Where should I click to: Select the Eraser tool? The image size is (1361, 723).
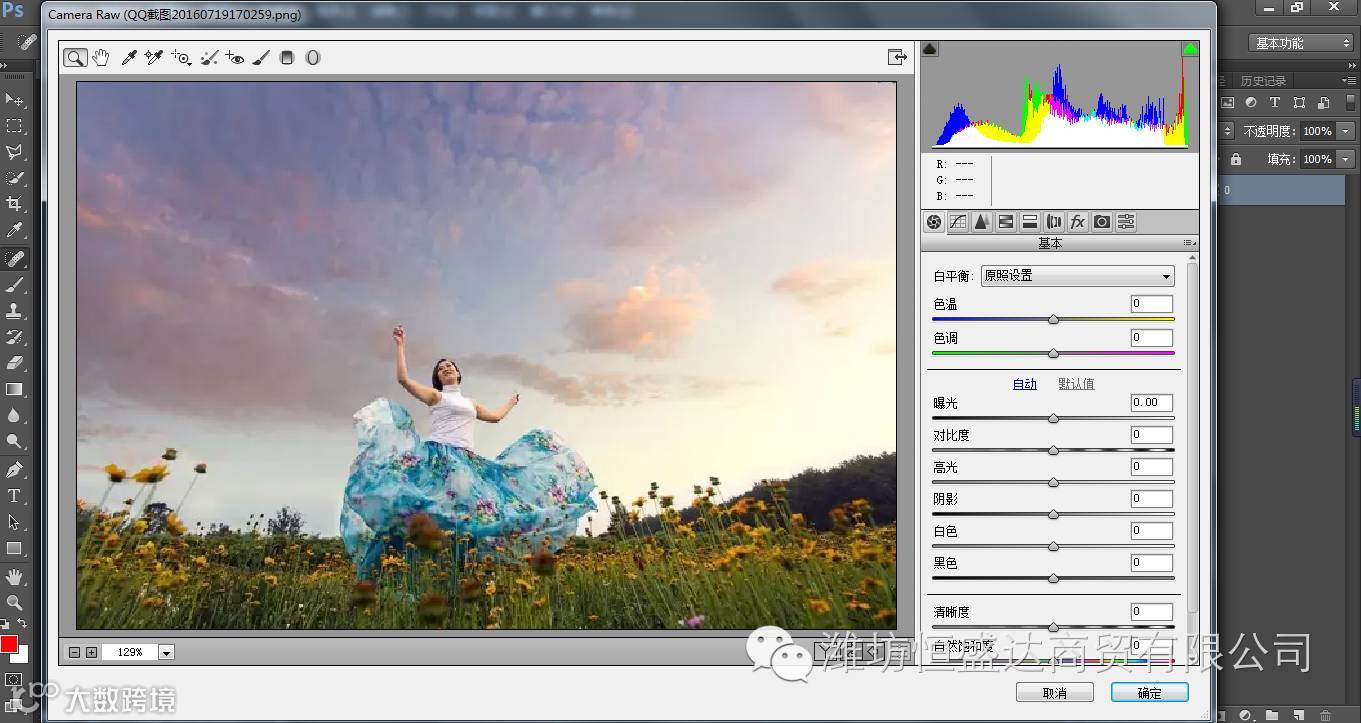[x=15, y=363]
